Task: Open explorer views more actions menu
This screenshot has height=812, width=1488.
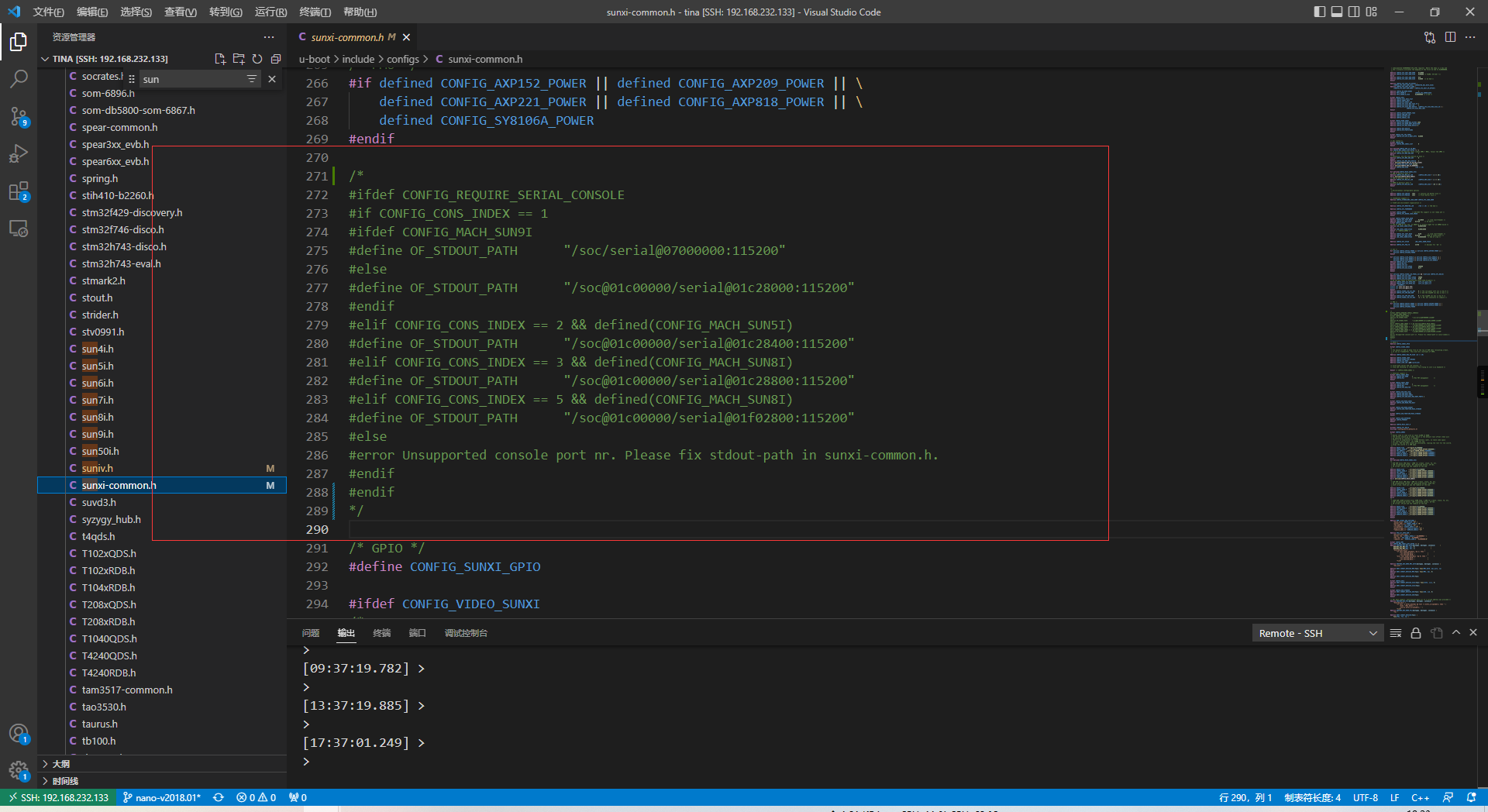Action: (x=269, y=37)
